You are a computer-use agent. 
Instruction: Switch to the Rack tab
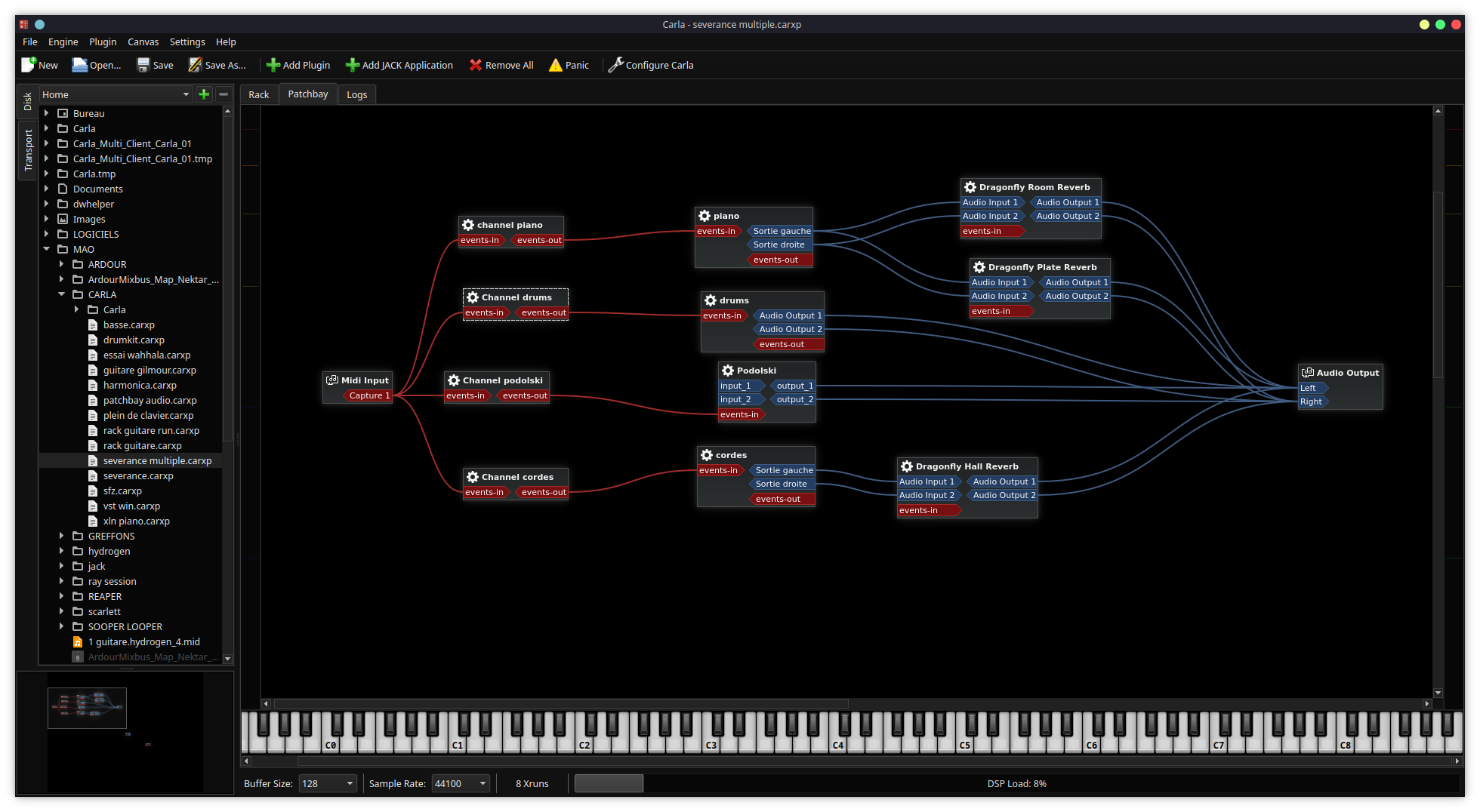pos(258,94)
